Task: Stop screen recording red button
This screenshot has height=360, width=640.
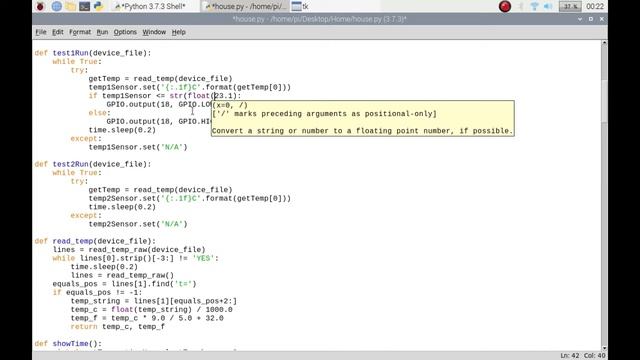Action: pyautogui.click(x=505, y=6)
